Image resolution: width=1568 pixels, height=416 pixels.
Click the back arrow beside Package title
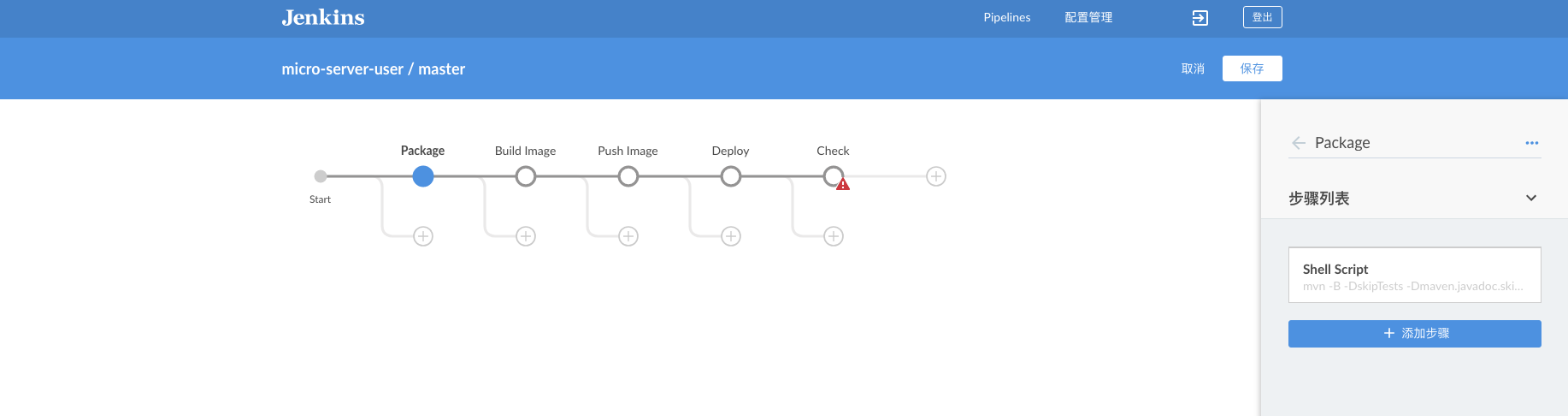click(1299, 143)
